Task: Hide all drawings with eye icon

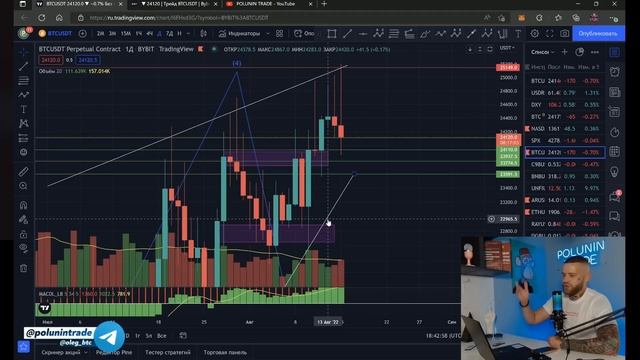Action: point(24,248)
